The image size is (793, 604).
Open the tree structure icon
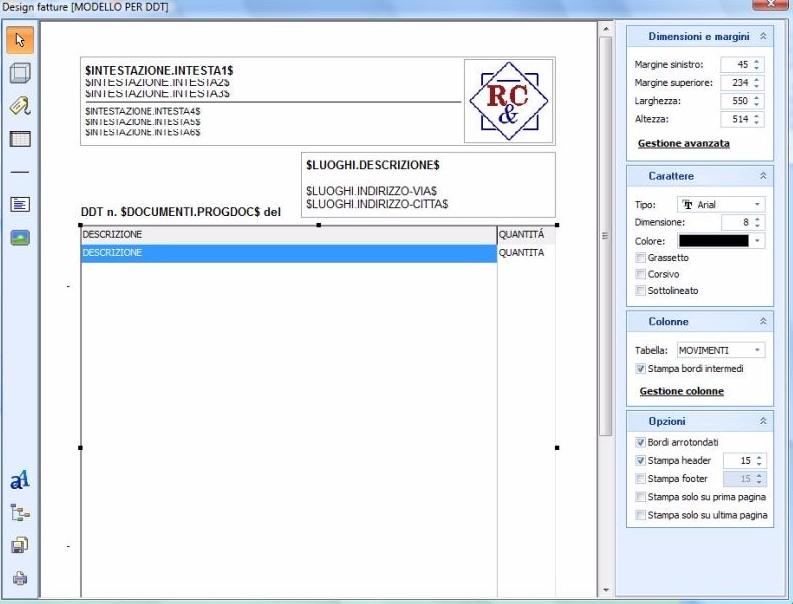click(x=20, y=514)
